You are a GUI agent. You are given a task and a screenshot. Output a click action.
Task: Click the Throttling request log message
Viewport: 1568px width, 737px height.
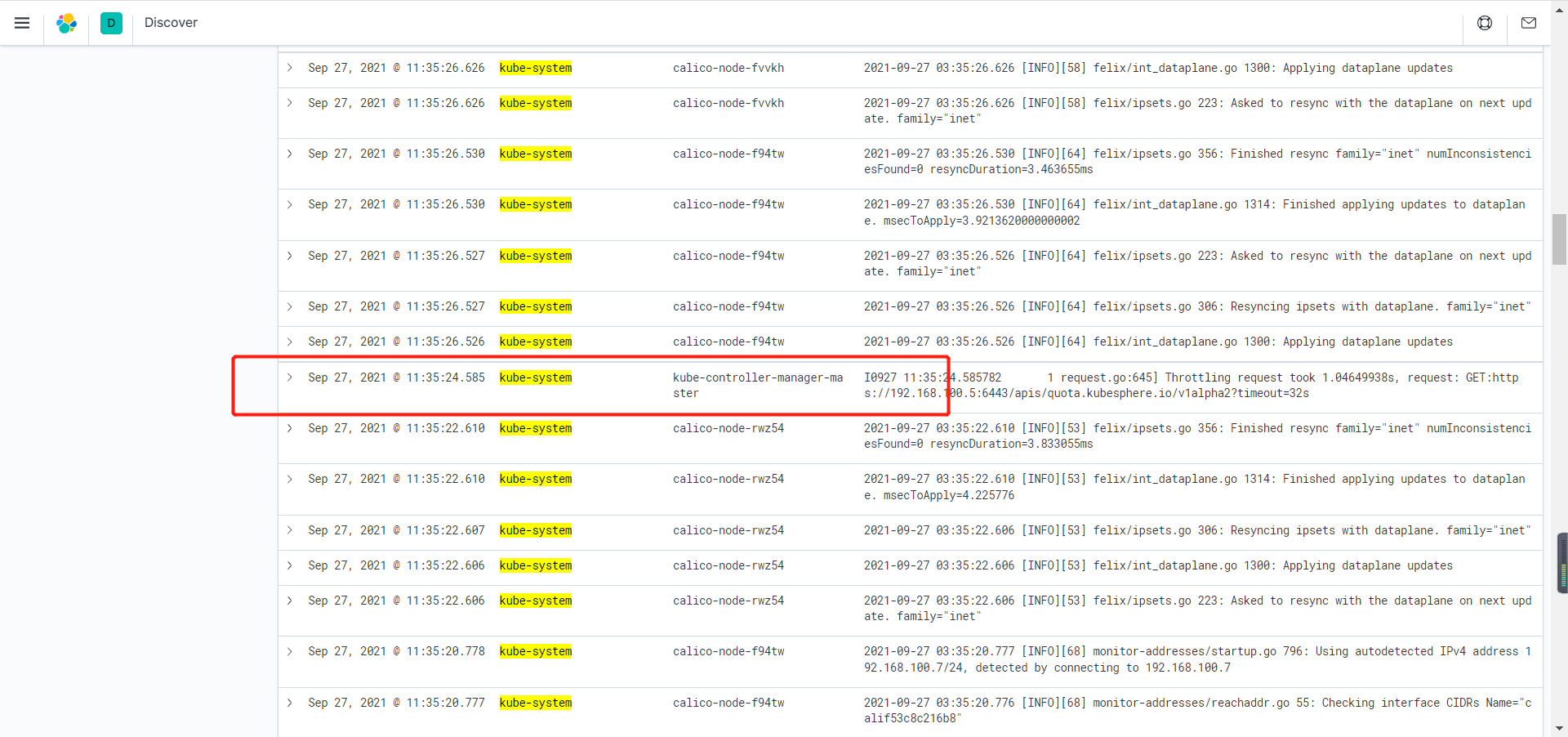[1191, 386]
